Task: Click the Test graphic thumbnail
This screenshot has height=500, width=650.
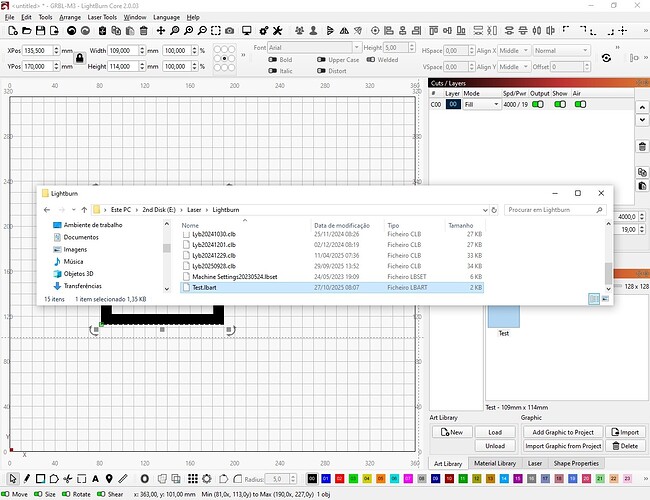Action: point(504,317)
